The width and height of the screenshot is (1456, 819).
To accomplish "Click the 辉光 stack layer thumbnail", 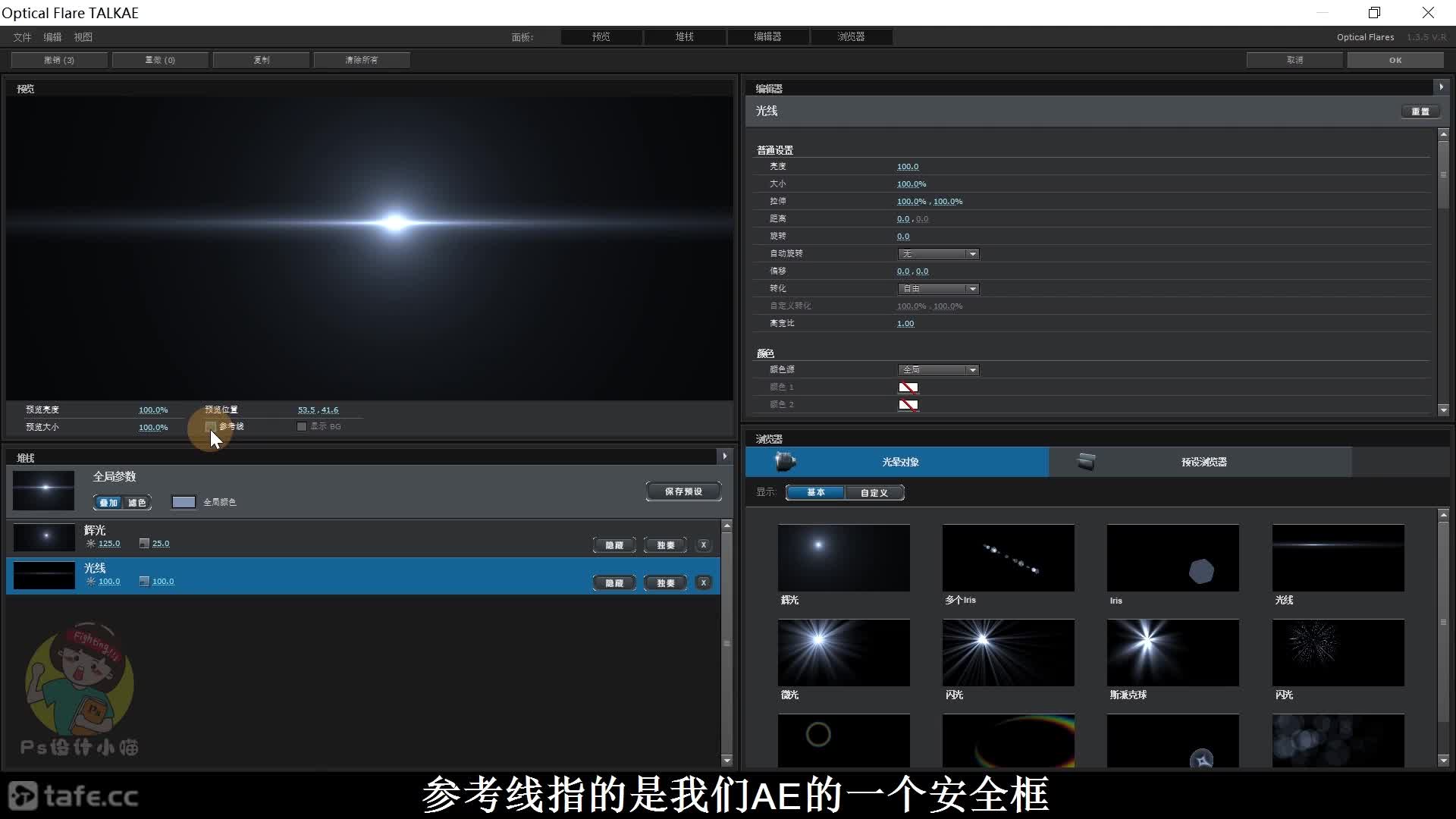I will coord(44,537).
